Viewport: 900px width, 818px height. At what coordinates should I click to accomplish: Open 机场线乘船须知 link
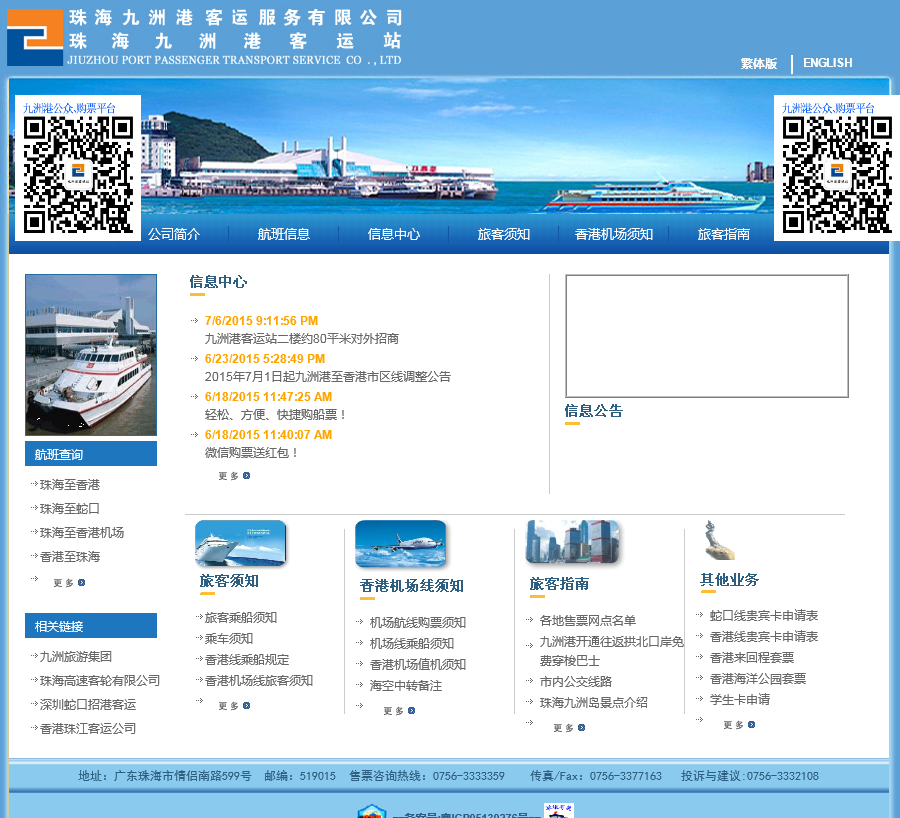(x=412, y=643)
